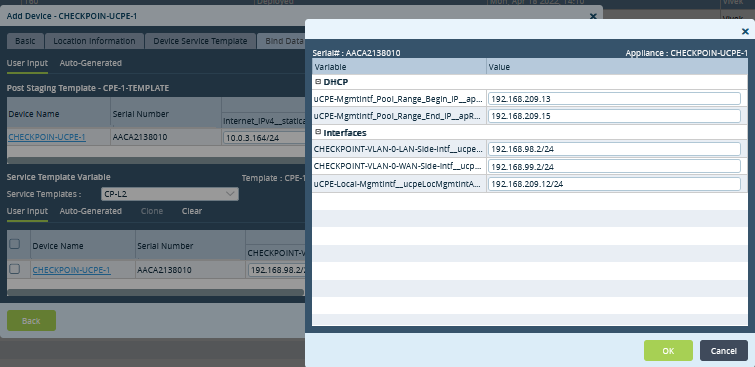
Task: Click Device Name header in Post Staging table
Action: [34, 114]
